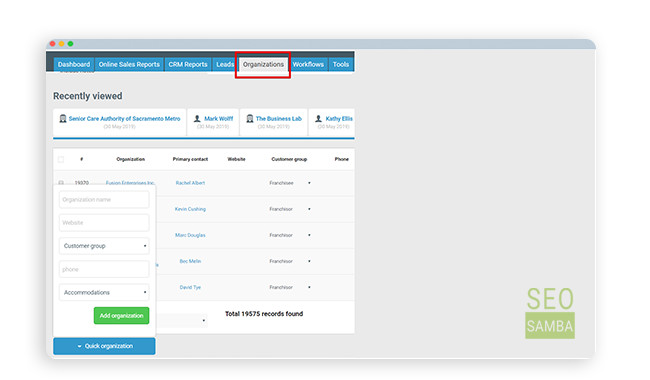Open recently viewed contact Kathy Ellis
This screenshot has width=650, height=380.
339,119
